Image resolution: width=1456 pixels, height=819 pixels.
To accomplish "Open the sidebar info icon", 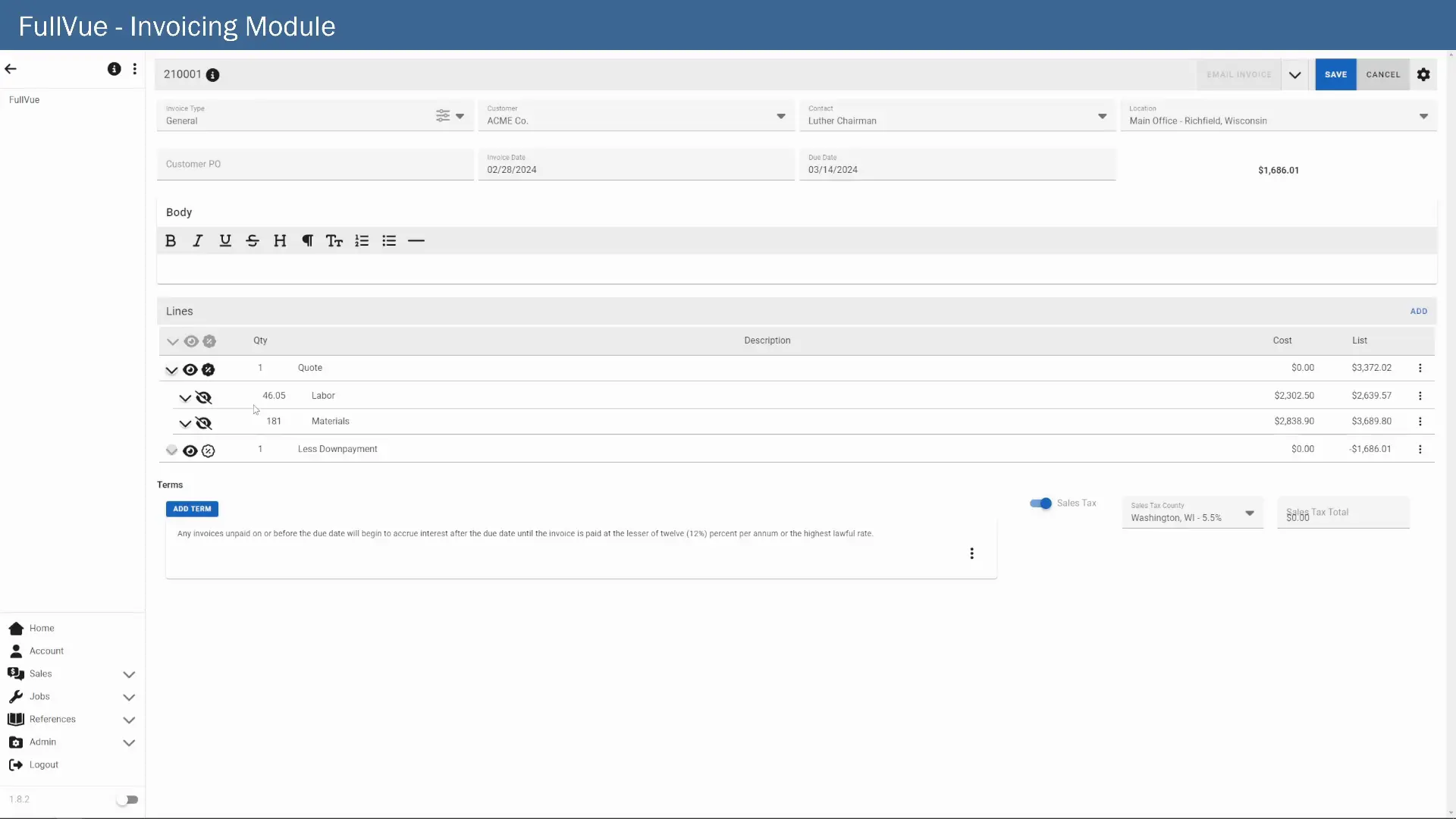I will tap(114, 69).
